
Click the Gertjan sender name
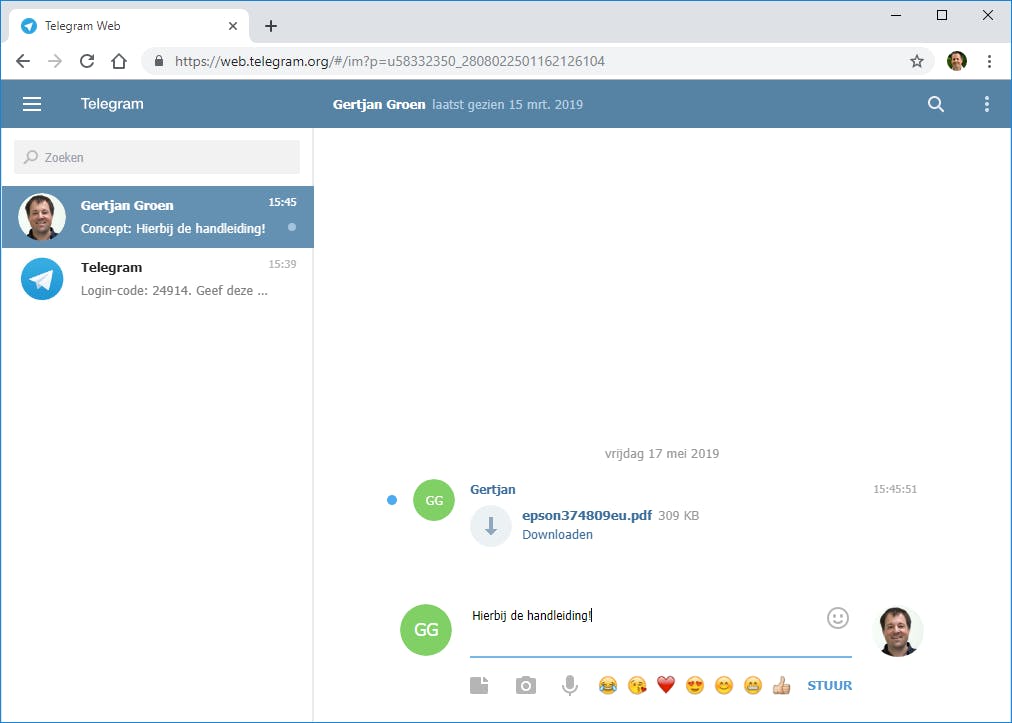(x=492, y=489)
